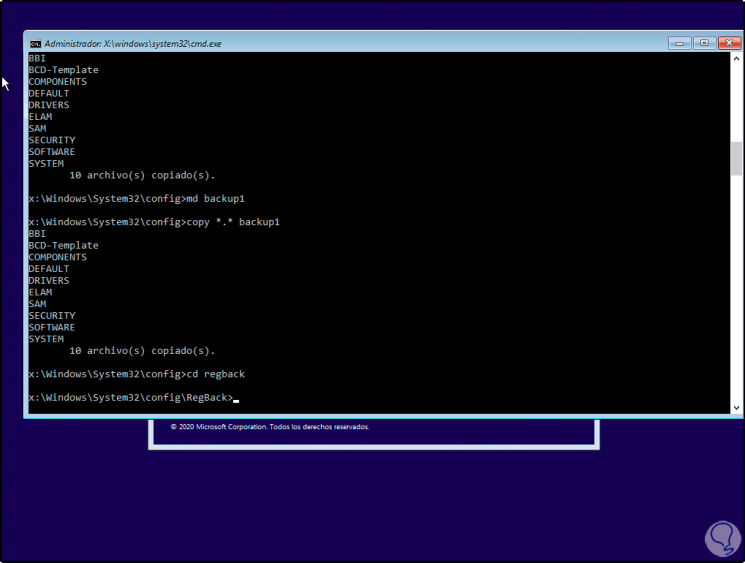Viewport: 745px width, 563px height.
Task: Click the 'cd regback' command line
Action: tap(136, 374)
